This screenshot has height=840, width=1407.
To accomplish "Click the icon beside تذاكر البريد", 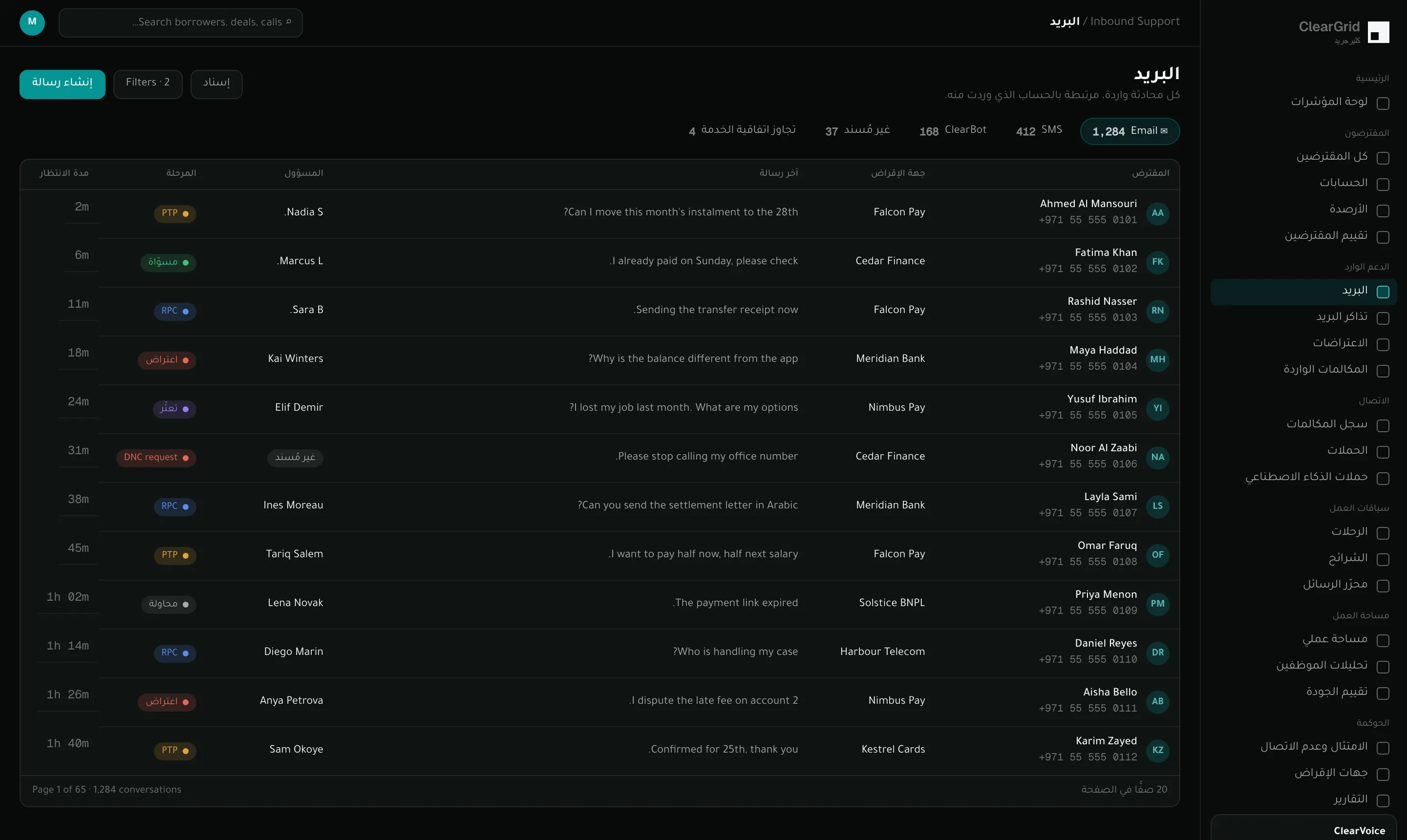I will (1383, 319).
